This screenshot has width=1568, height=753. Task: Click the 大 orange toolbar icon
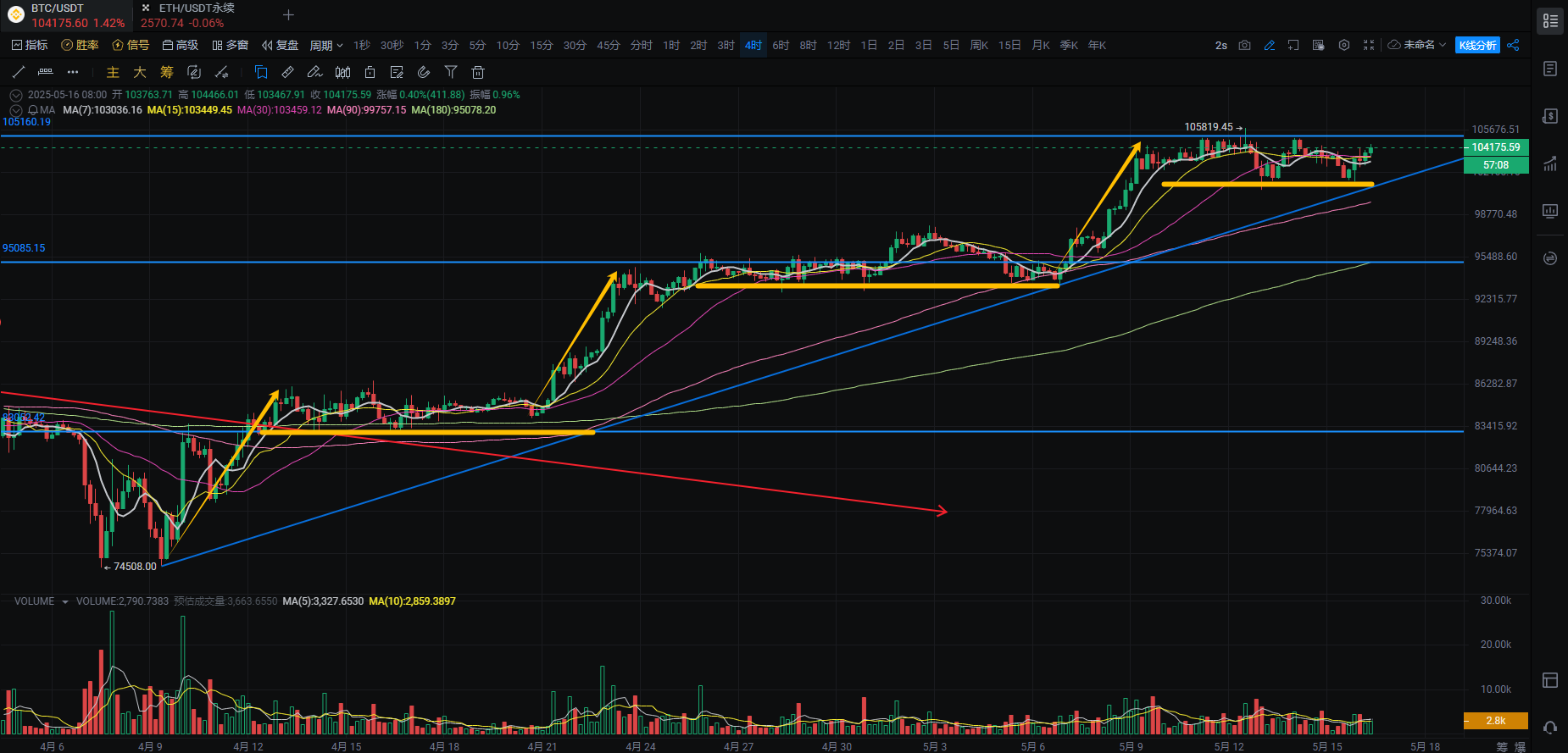click(140, 72)
